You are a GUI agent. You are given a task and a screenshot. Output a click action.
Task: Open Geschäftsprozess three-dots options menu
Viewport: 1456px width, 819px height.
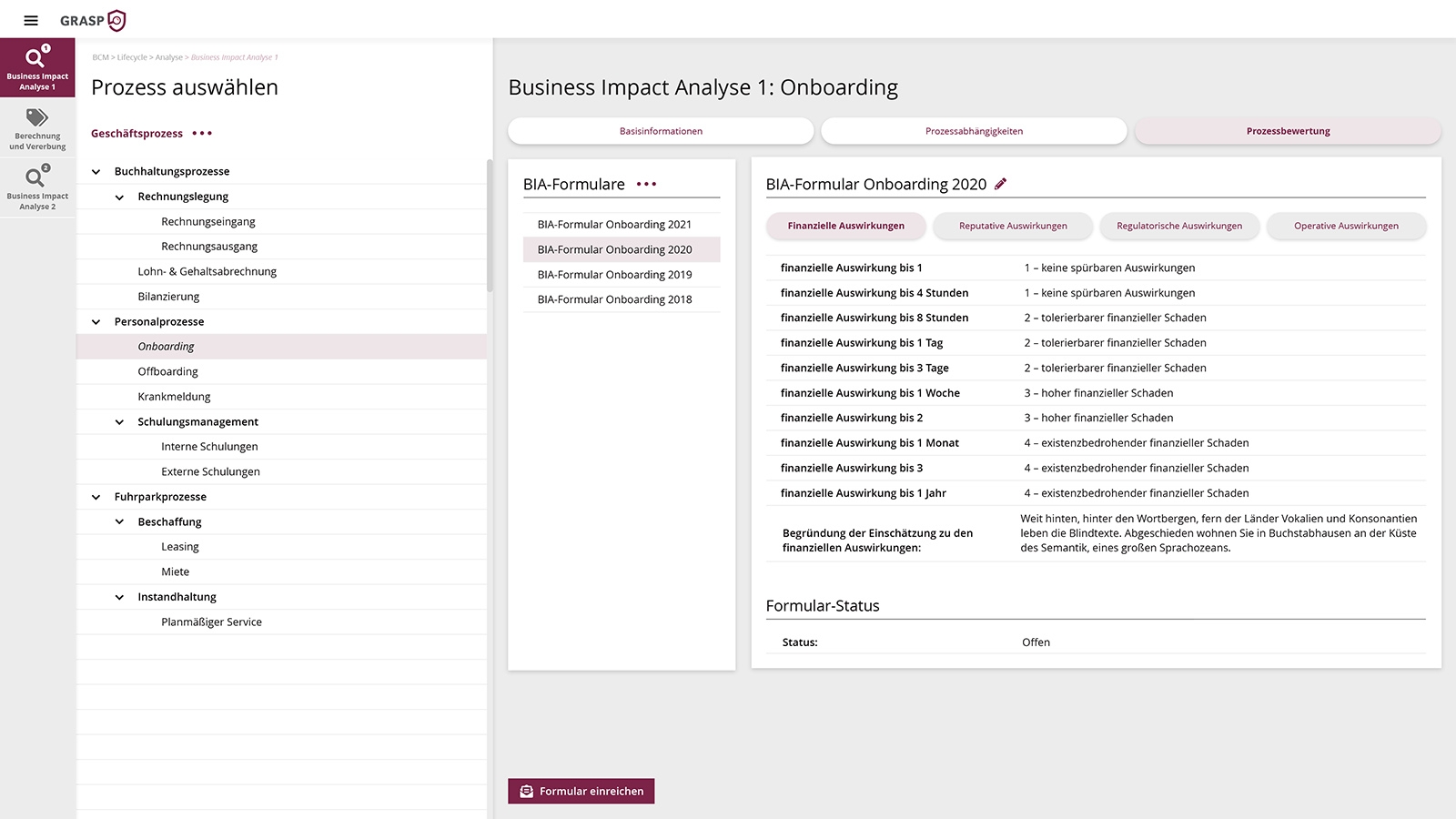tap(202, 134)
